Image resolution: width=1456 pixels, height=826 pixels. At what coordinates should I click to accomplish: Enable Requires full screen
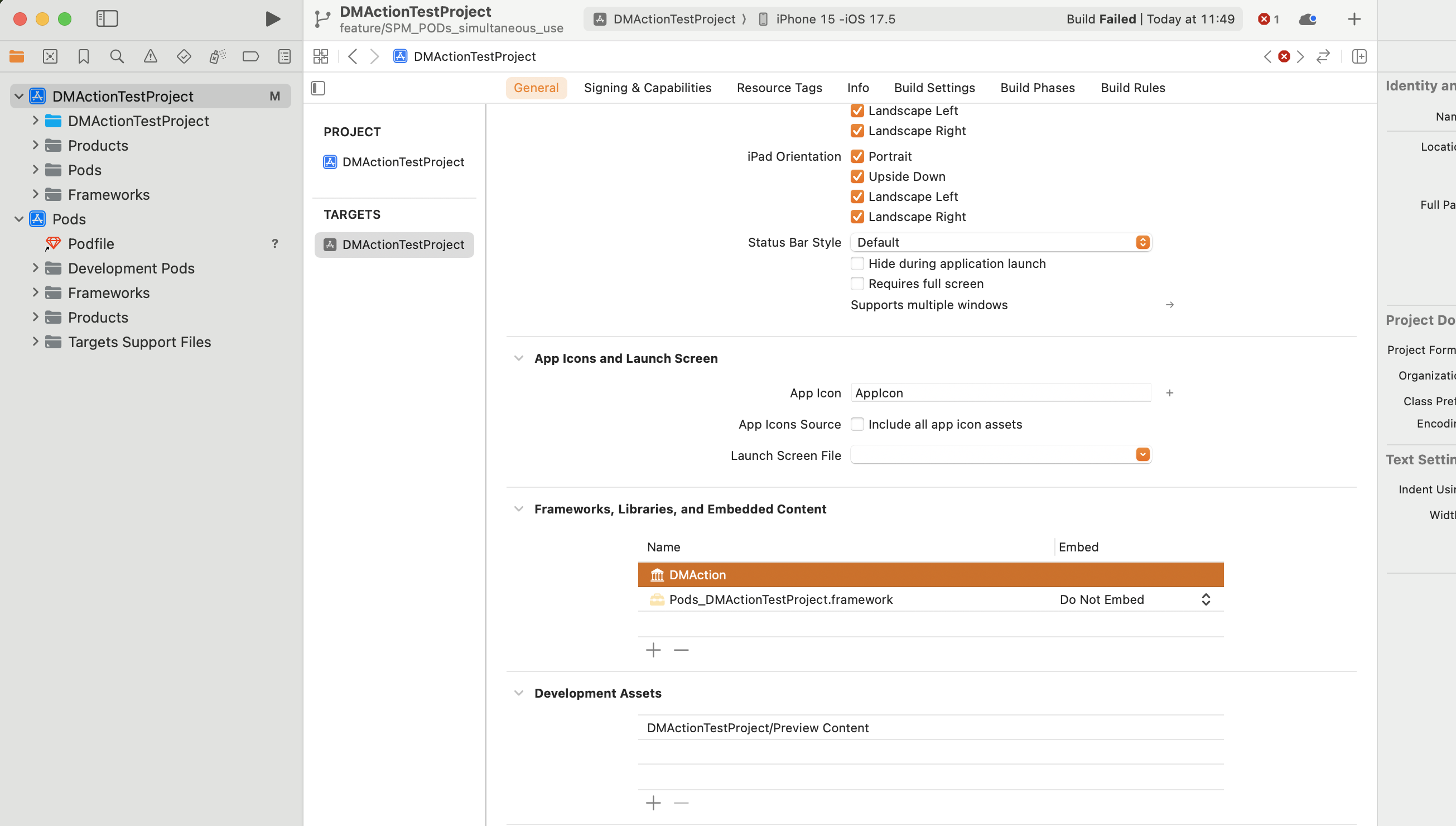click(857, 284)
